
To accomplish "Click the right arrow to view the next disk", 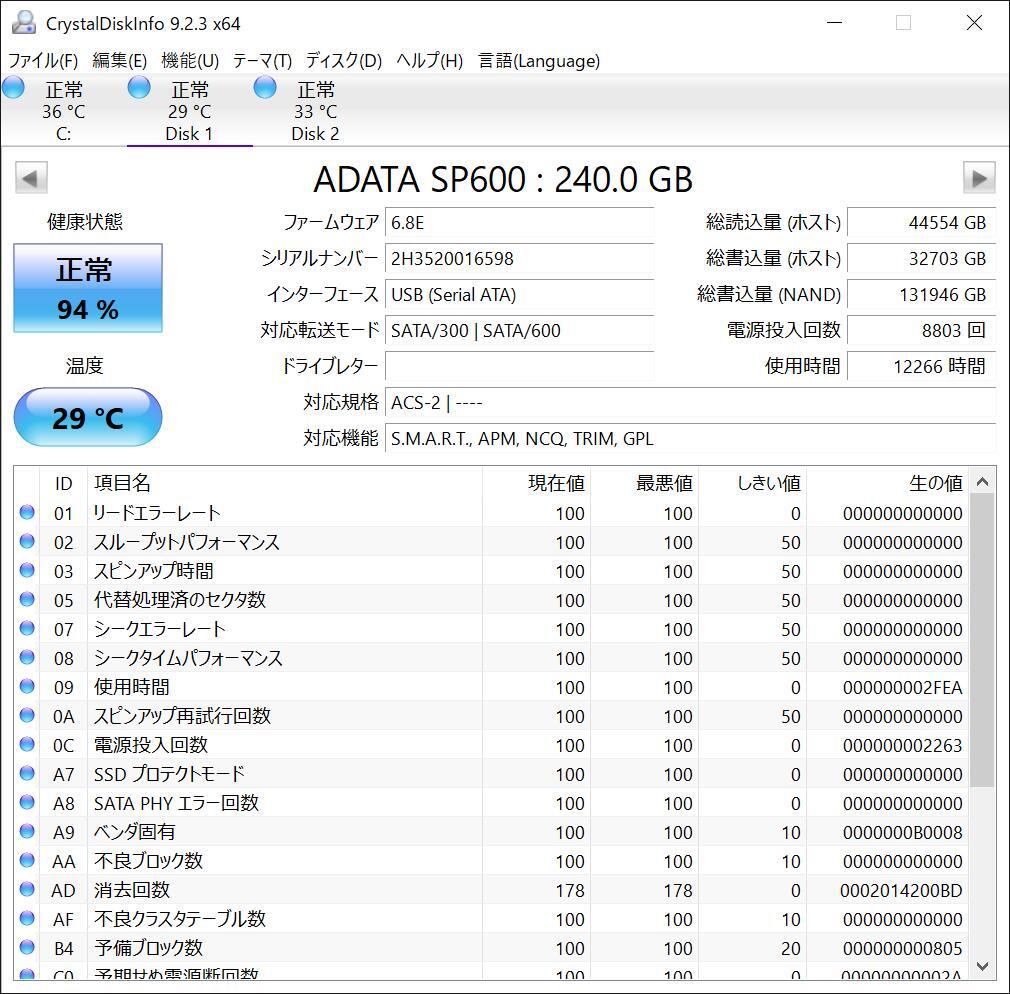I will point(979,177).
